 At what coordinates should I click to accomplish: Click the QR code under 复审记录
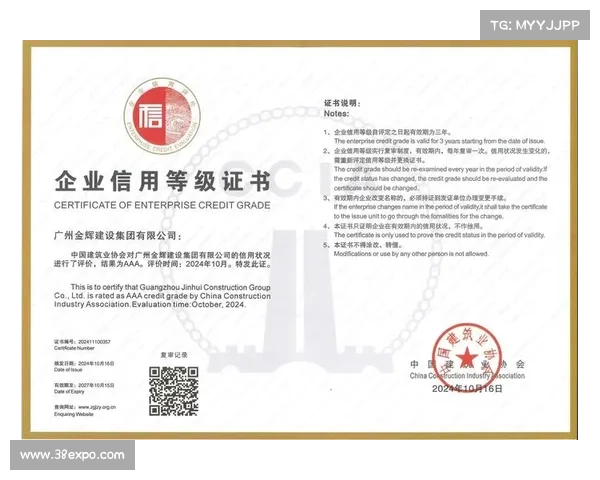(174, 391)
